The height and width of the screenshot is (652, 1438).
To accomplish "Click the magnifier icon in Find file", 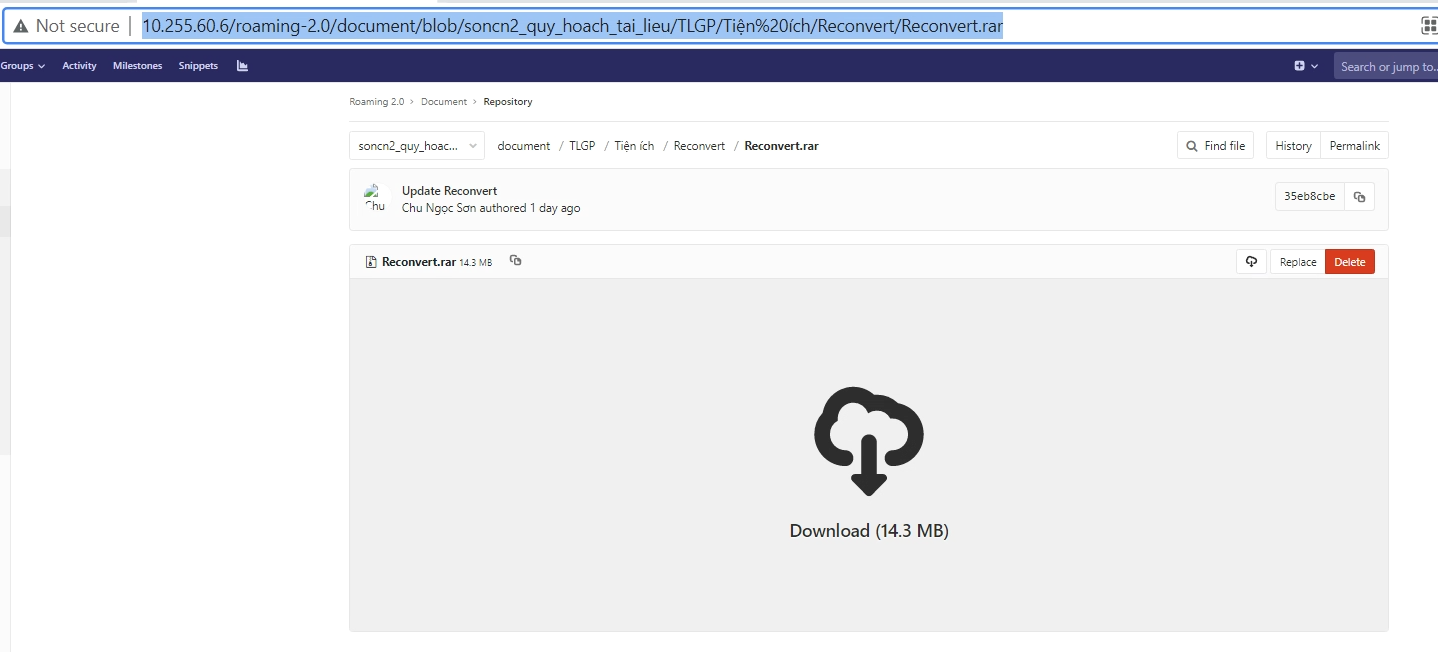I will click(x=1192, y=146).
